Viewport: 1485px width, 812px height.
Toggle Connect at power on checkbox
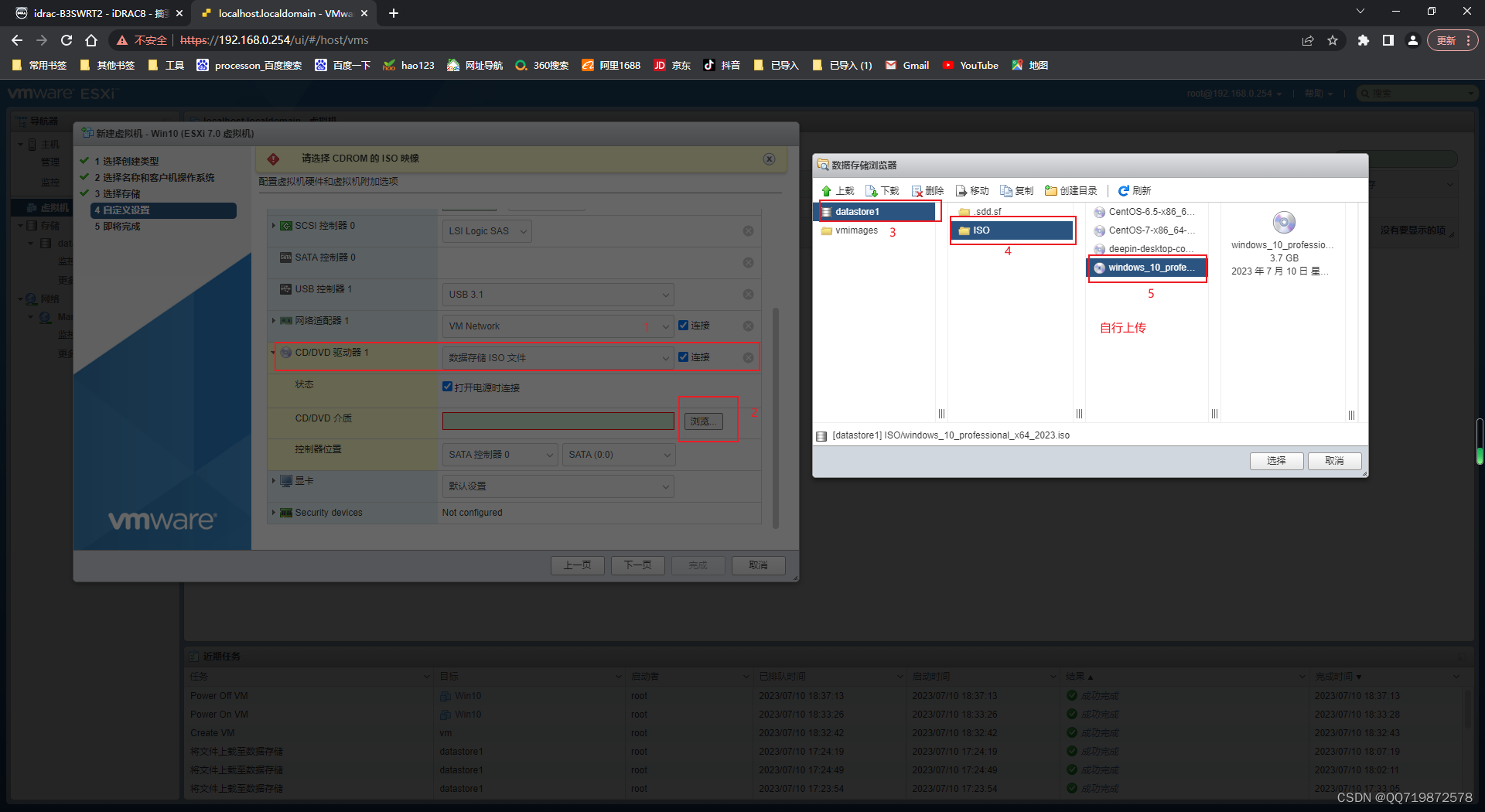pyautogui.click(x=447, y=387)
